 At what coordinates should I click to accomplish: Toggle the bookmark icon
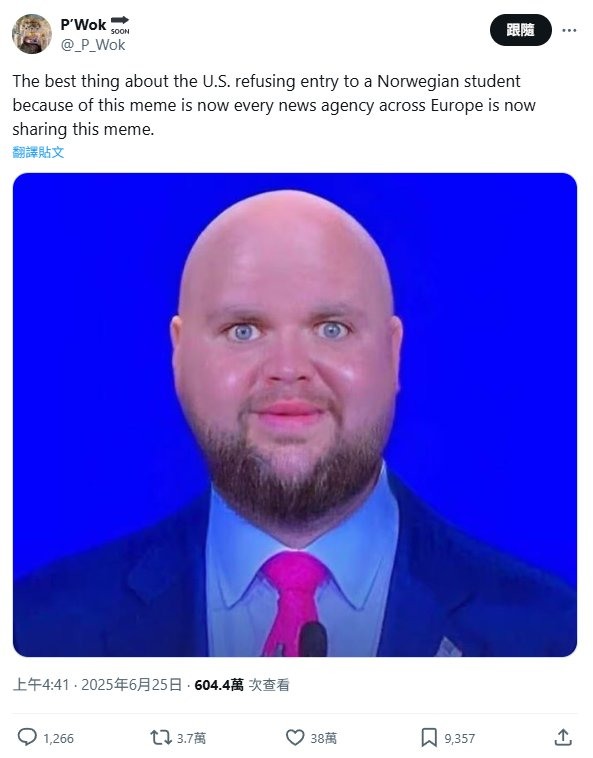(x=429, y=738)
